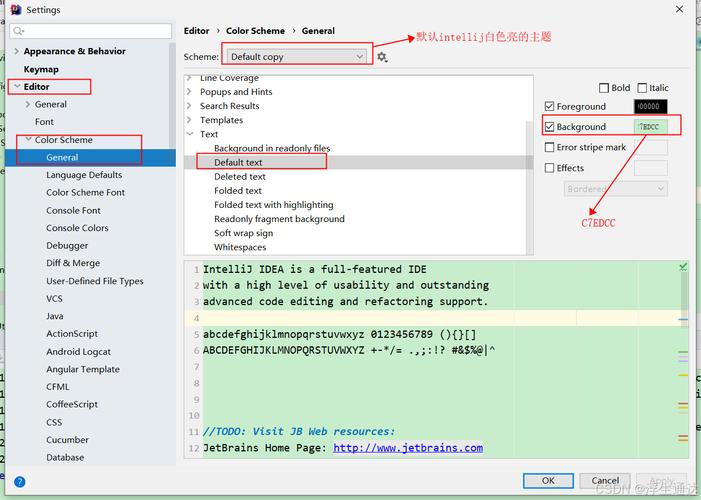Enable the Bold checkbox
This screenshot has height=500, width=701.
tap(604, 88)
